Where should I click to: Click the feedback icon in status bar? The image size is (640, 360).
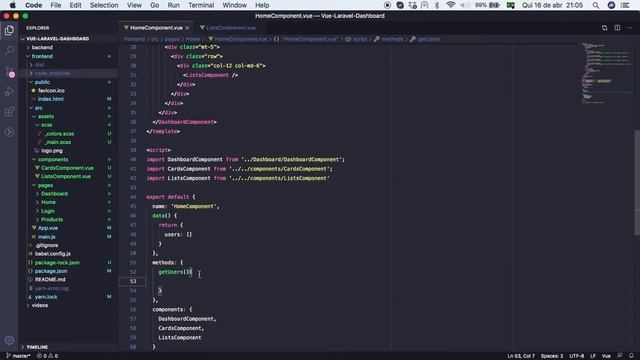pos(620,356)
